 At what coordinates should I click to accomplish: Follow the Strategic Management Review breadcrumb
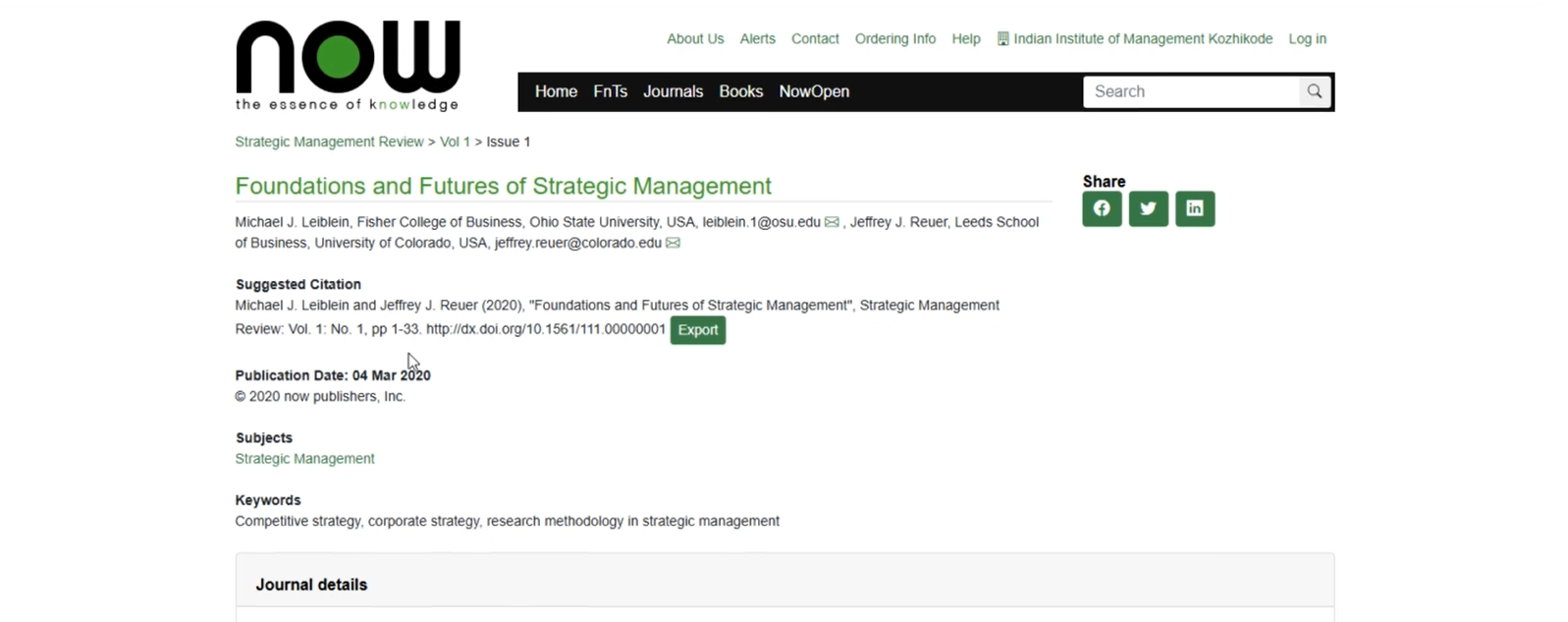point(329,141)
